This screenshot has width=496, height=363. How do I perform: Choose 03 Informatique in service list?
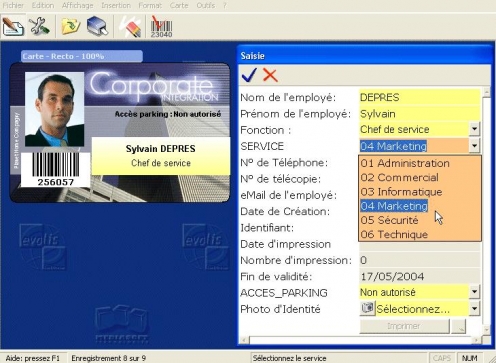420,192
